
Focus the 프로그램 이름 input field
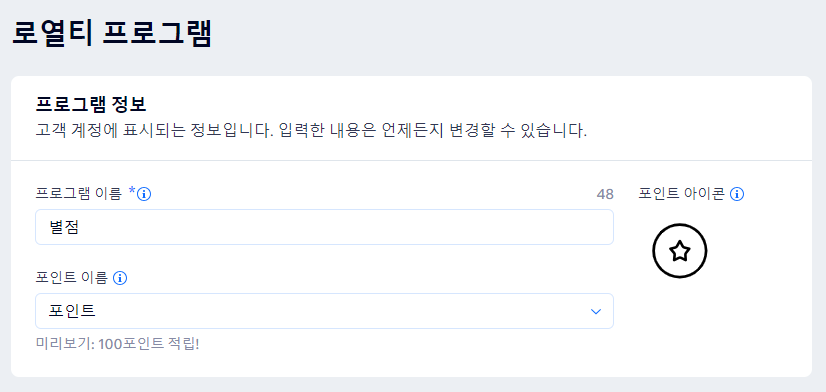pyautogui.click(x=324, y=227)
